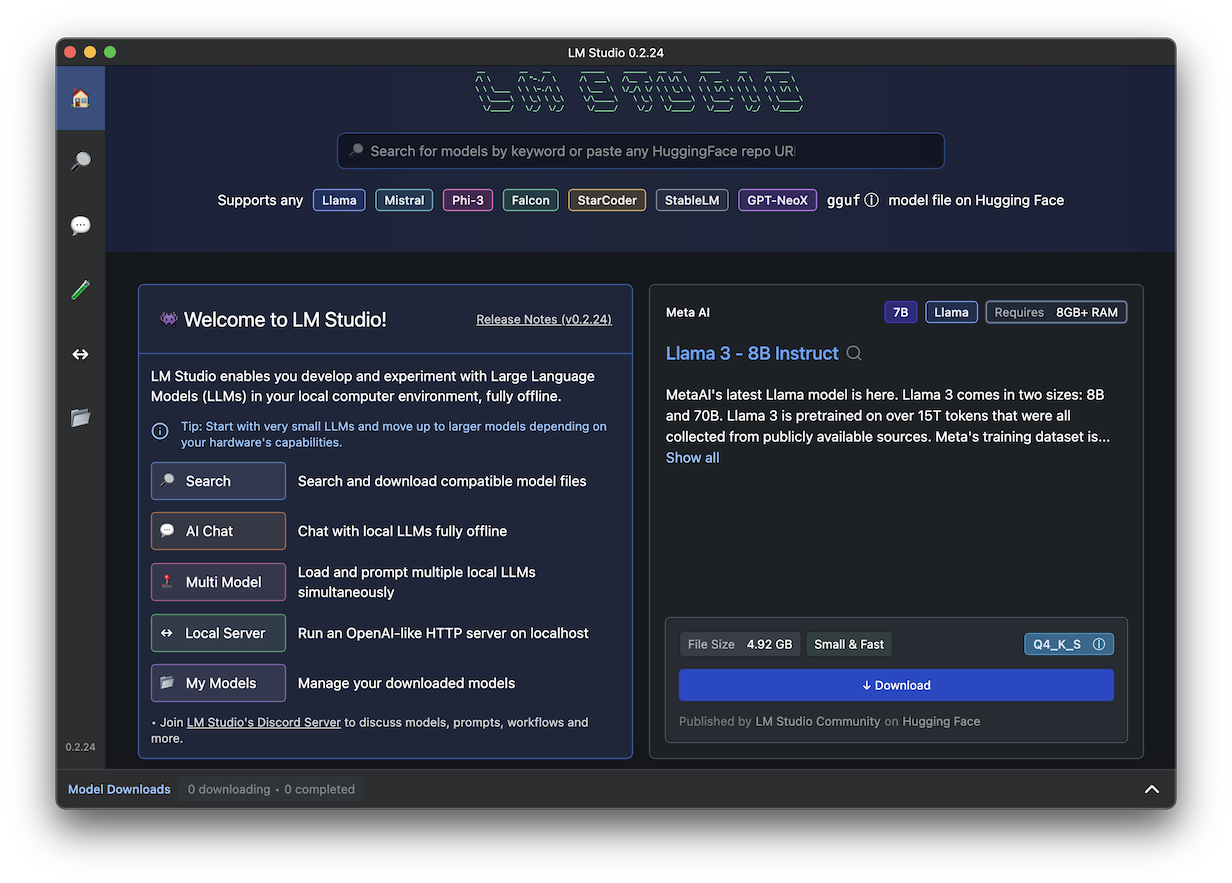1232x883 pixels.
Task: Click the My Models welcome button
Action: [x=218, y=683]
